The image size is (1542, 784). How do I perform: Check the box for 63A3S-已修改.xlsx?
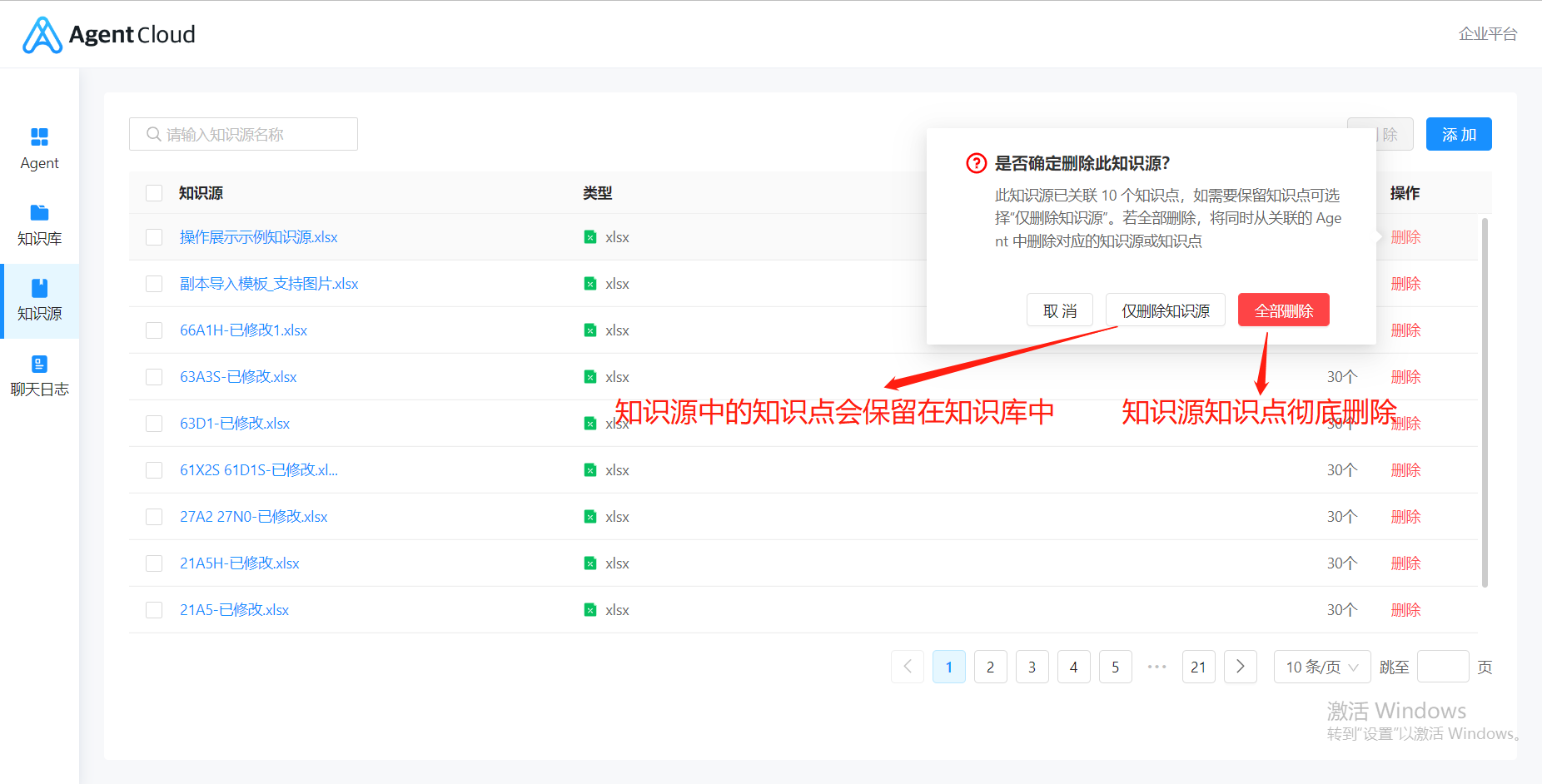(154, 377)
